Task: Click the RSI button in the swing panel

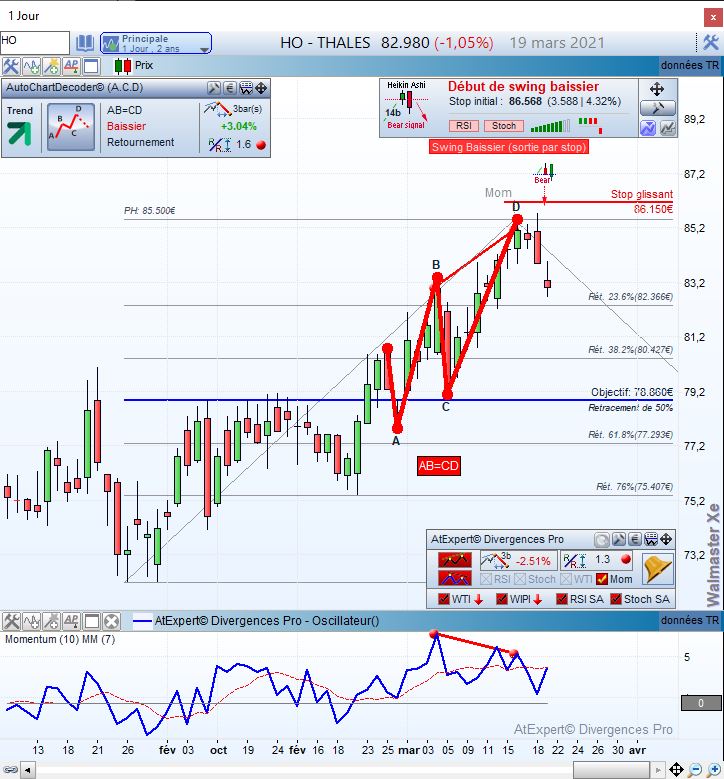Action: tap(464, 126)
